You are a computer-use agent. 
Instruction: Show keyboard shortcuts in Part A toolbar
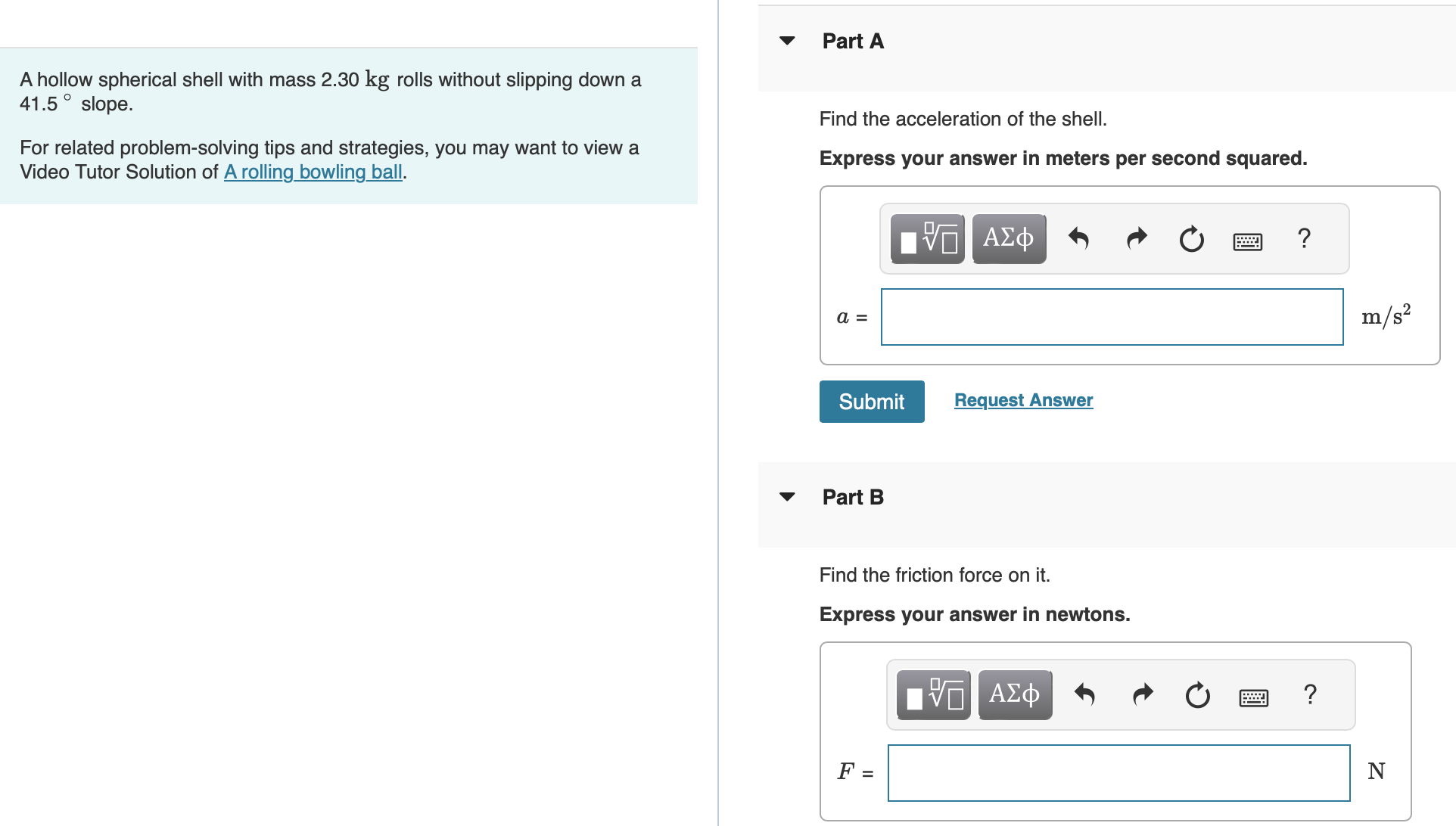(x=1247, y=241)
